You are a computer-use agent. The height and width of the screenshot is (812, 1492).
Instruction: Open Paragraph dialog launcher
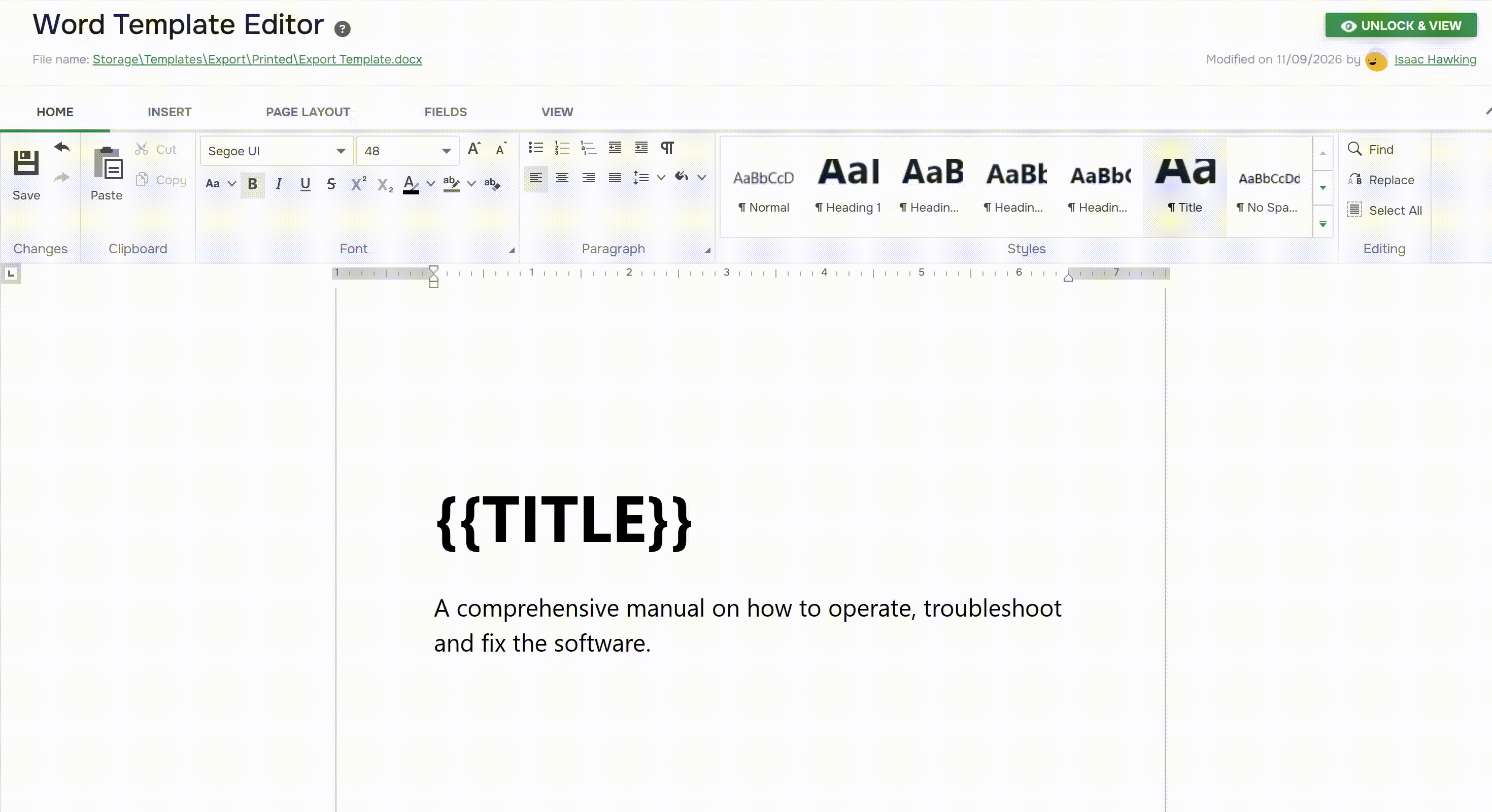click(707, 251)
